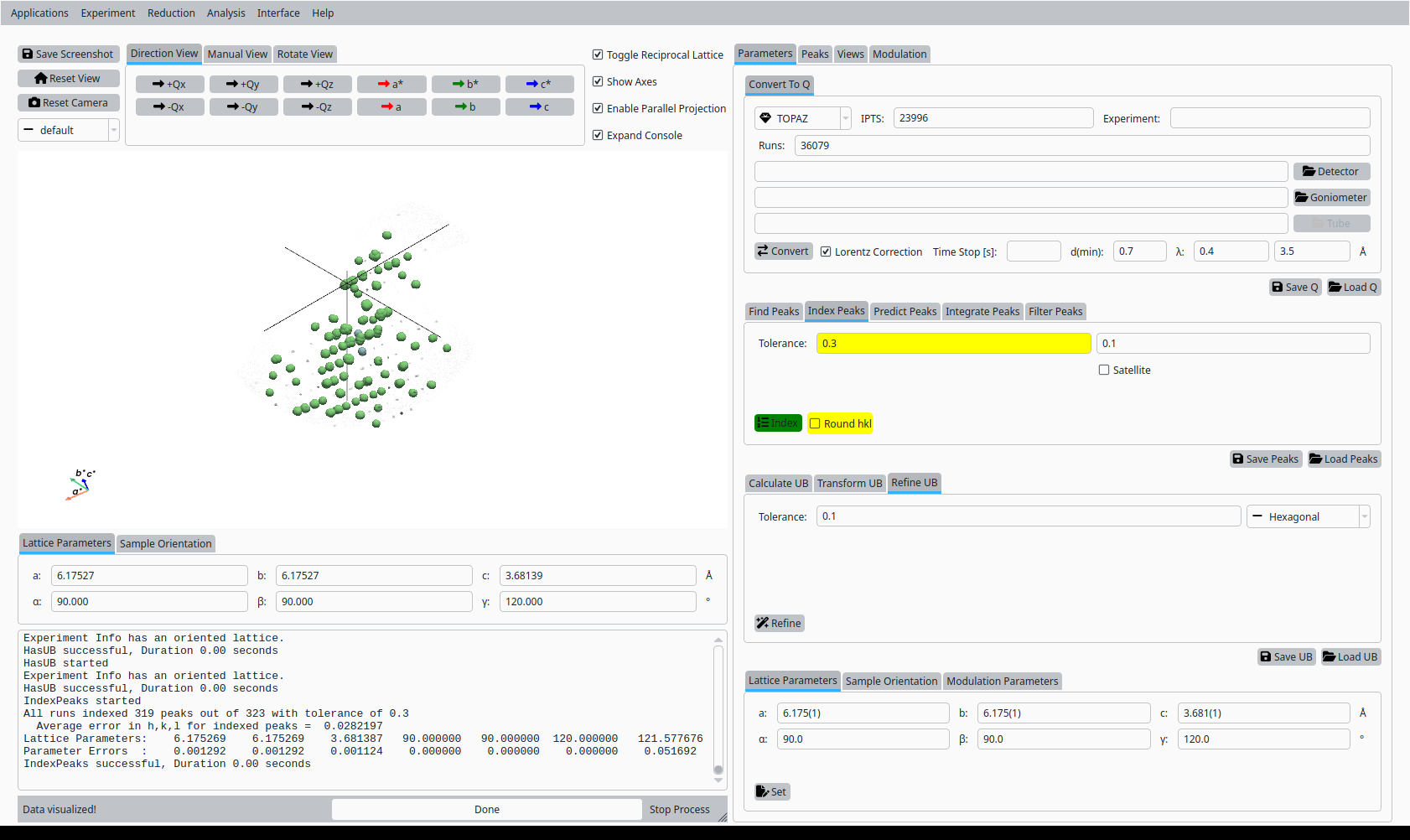Open the TOPAZ instrument dropdown

tap(802, 119)
